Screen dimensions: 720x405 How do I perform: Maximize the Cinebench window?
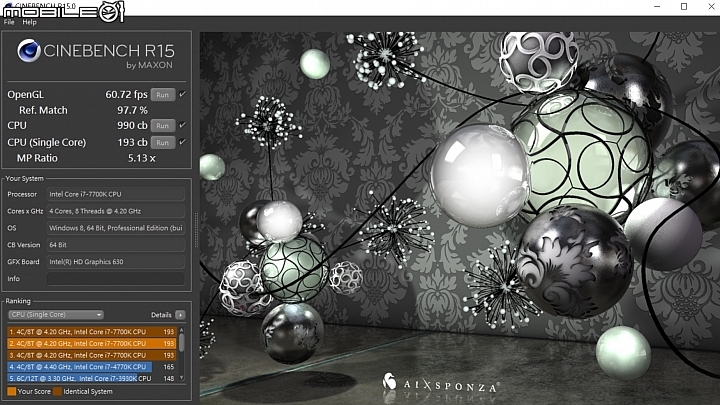tap(684, 6)
